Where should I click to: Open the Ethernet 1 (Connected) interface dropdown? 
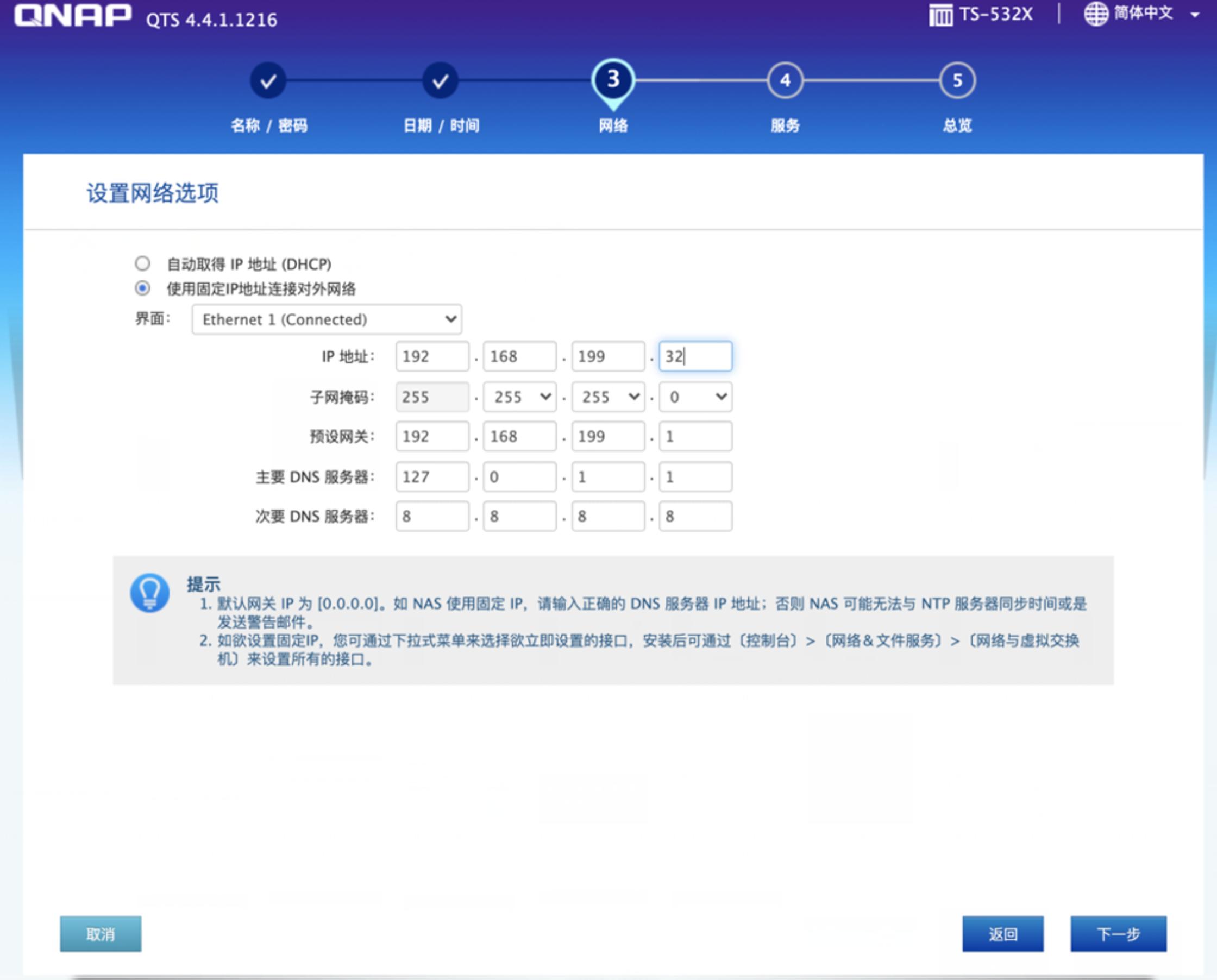327,319
